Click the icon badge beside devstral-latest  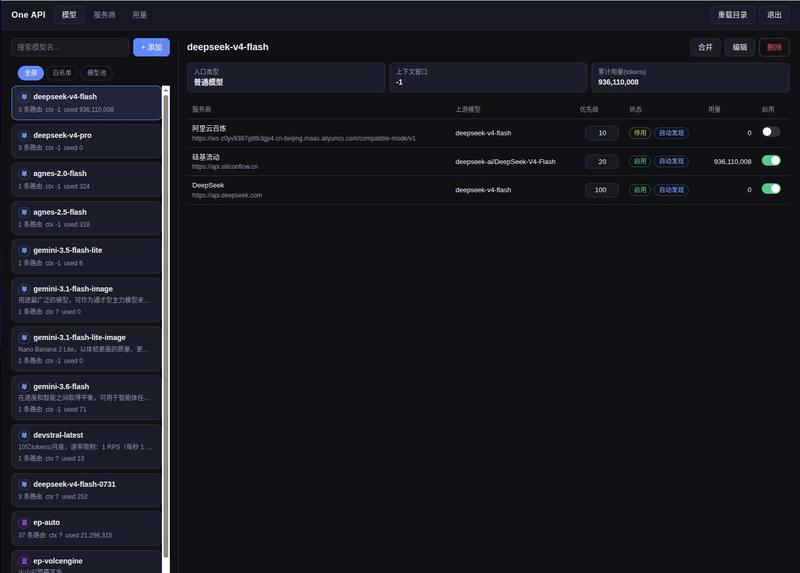click(24, 435)
